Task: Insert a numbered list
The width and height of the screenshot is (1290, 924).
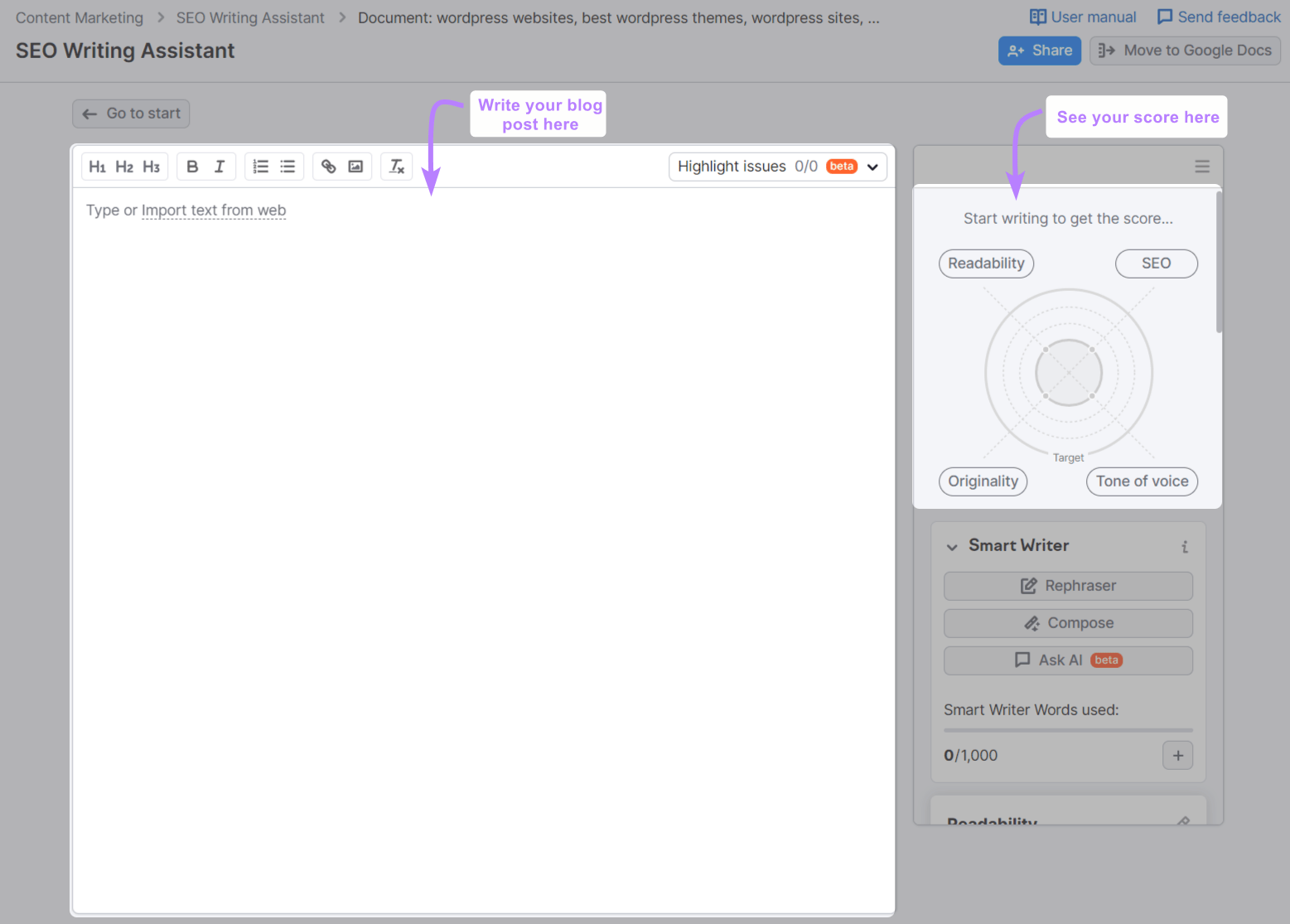Action: [261, 166]
